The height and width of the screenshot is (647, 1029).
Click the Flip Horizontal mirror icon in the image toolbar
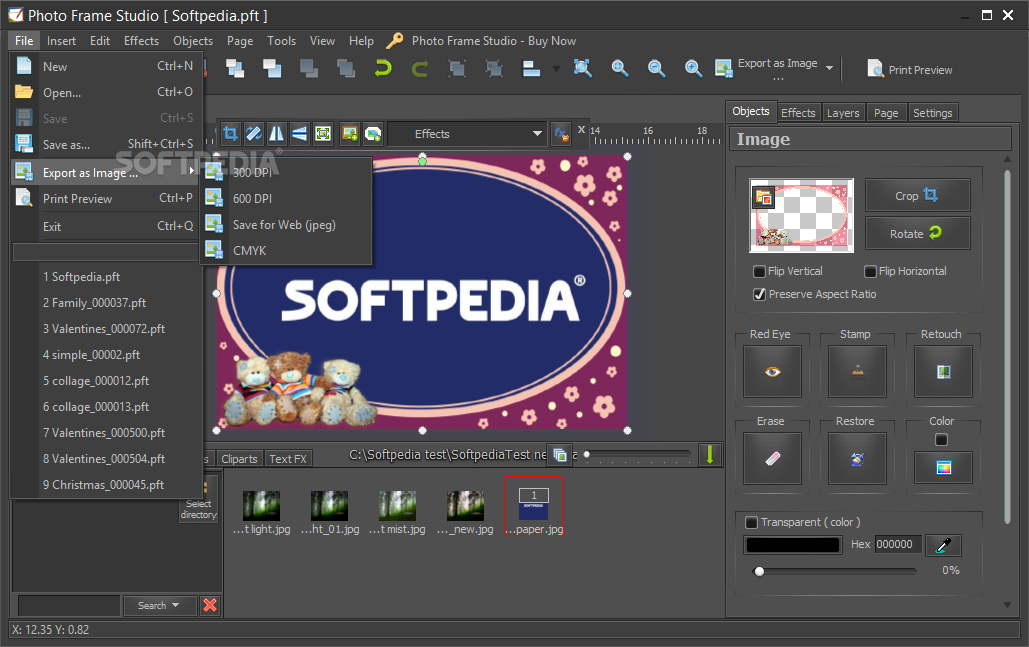pyautogui.click(x=276, y=134)
